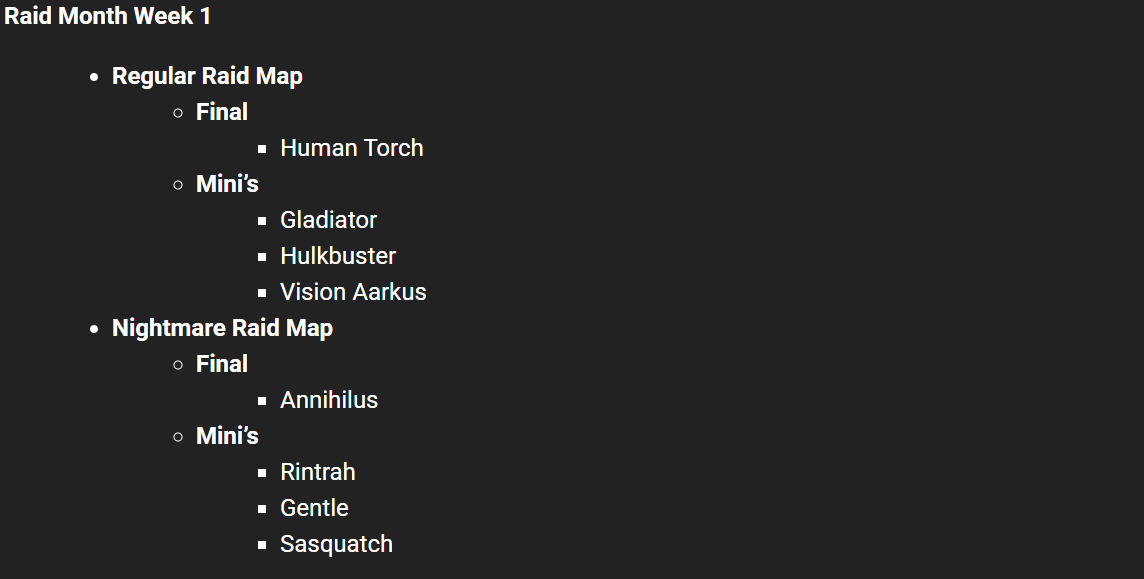Click the Sasquatch list entry
Viewport: 1144px width, 579px height.
pyautogui.click(x=336, y=544)
